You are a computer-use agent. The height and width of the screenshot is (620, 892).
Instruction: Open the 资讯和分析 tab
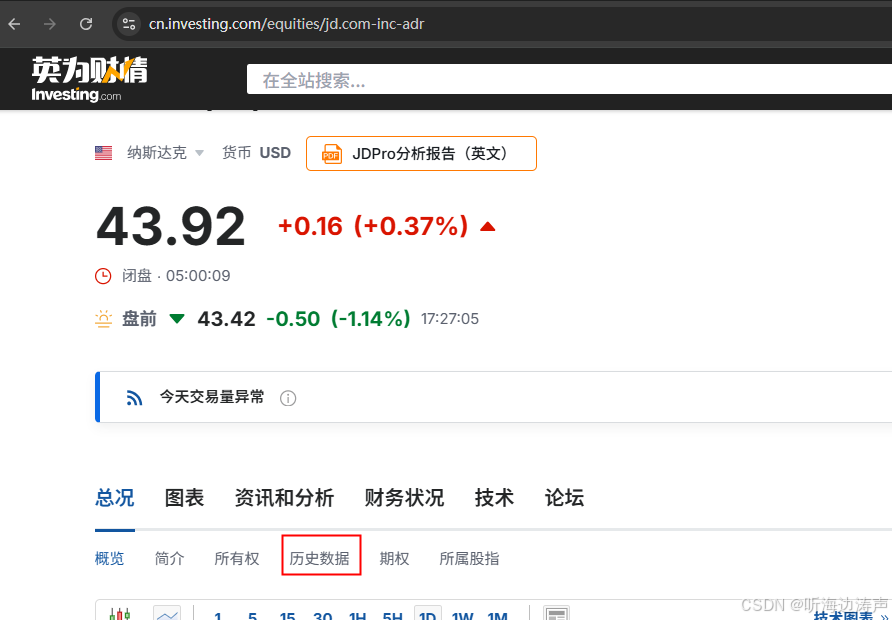[x=284, y=498]
